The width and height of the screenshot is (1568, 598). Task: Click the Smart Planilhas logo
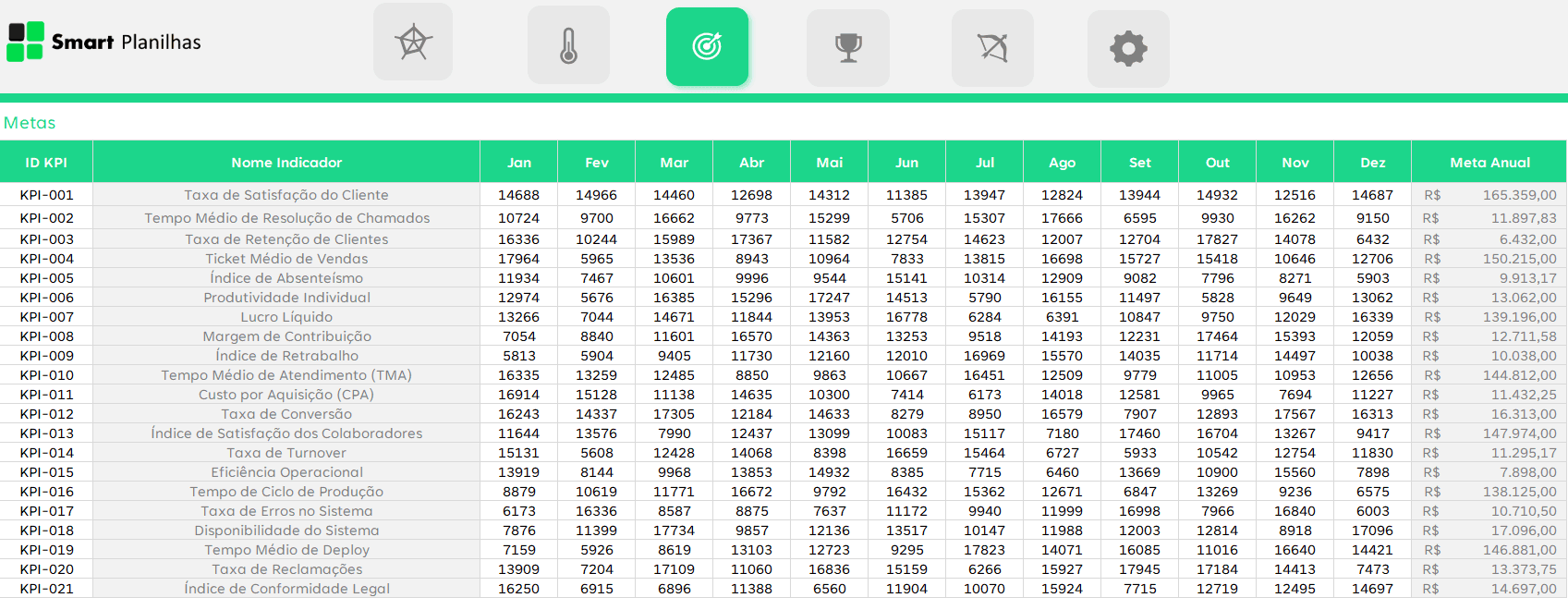(x=103, y=42)
